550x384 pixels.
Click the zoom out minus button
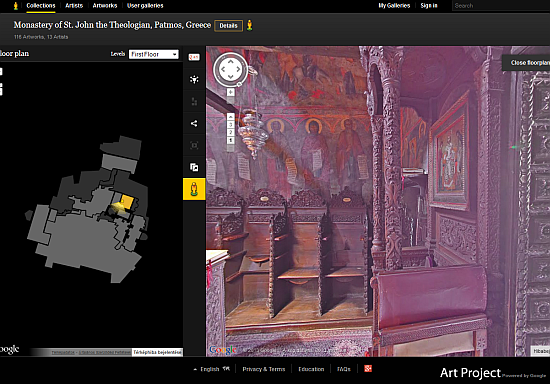tap(230, 100)
